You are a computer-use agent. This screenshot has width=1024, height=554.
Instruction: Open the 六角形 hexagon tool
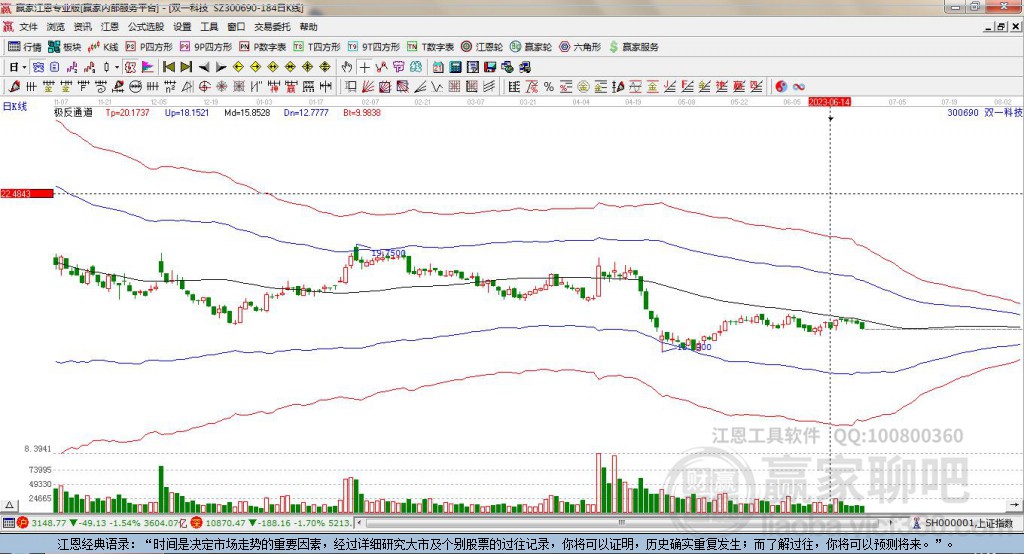point(579,47)
